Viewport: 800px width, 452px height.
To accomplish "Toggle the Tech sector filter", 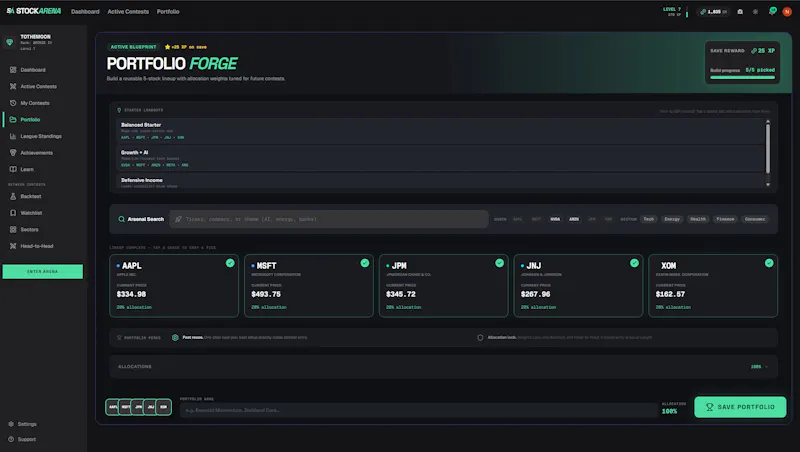I will [648, 219].
